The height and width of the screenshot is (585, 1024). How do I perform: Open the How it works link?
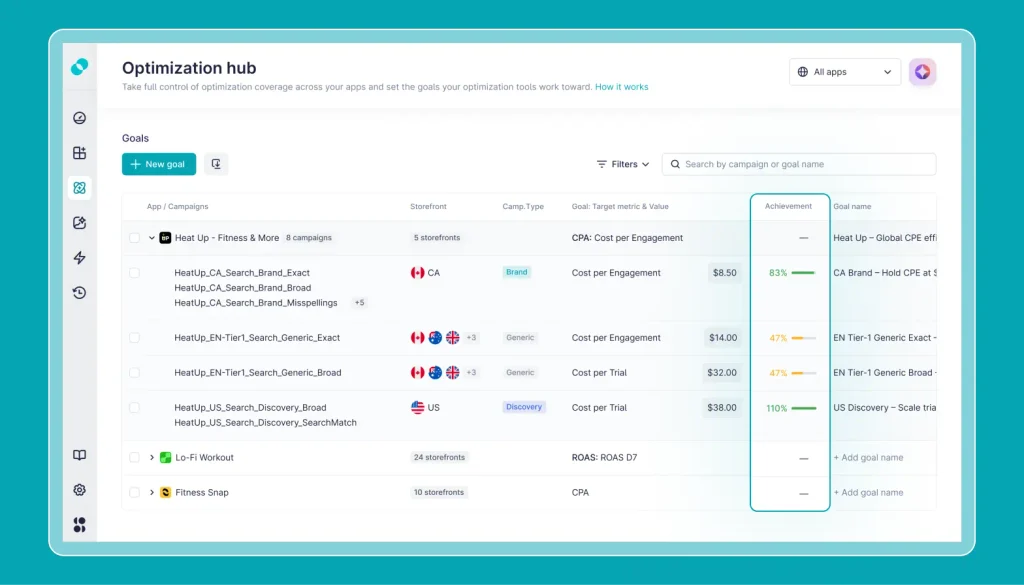(622, 87)
